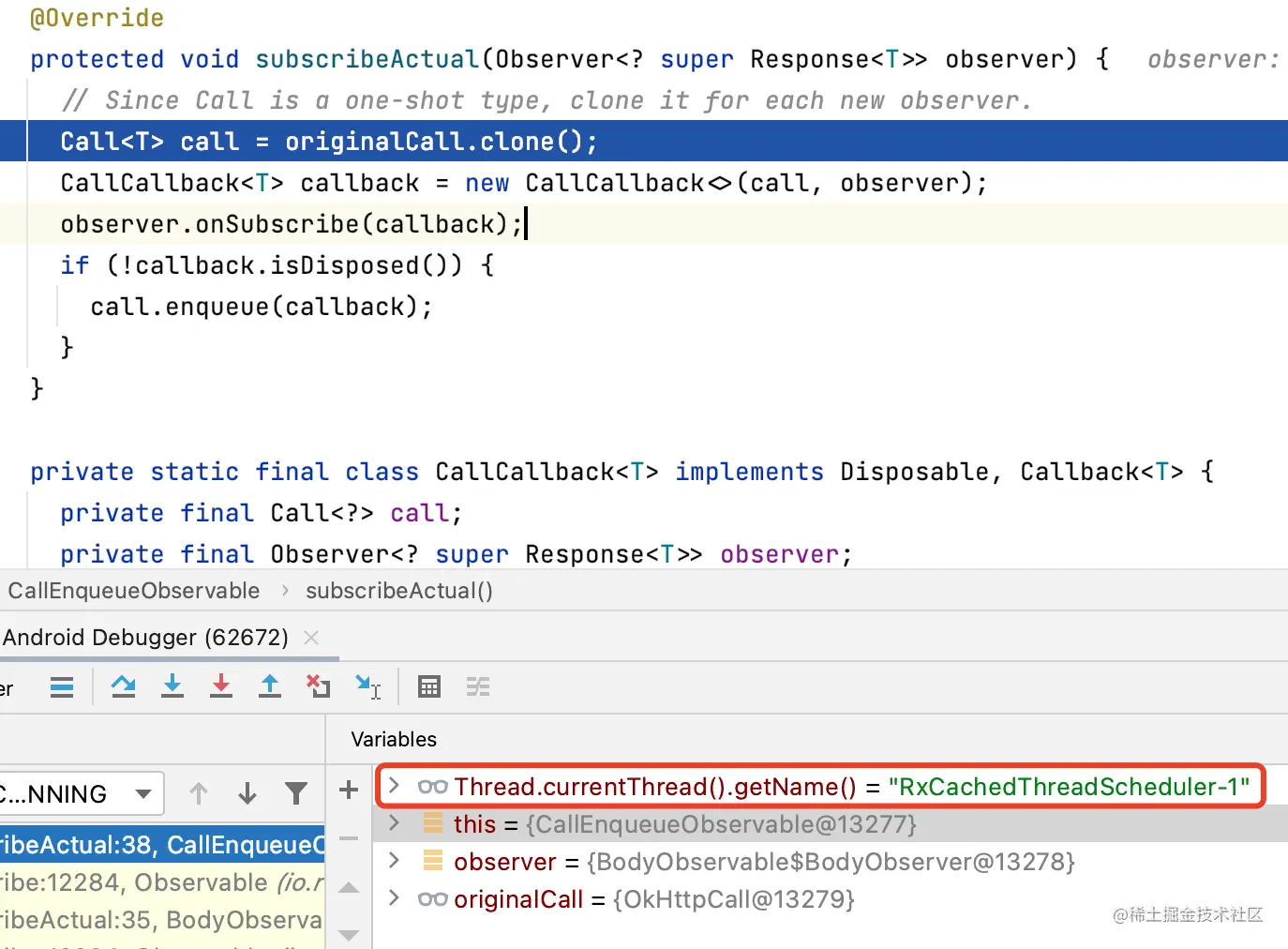Click CallEnqueueObservable breadcrumb
Viewport: 1288px width, 949px height.
tap(134, 591)
